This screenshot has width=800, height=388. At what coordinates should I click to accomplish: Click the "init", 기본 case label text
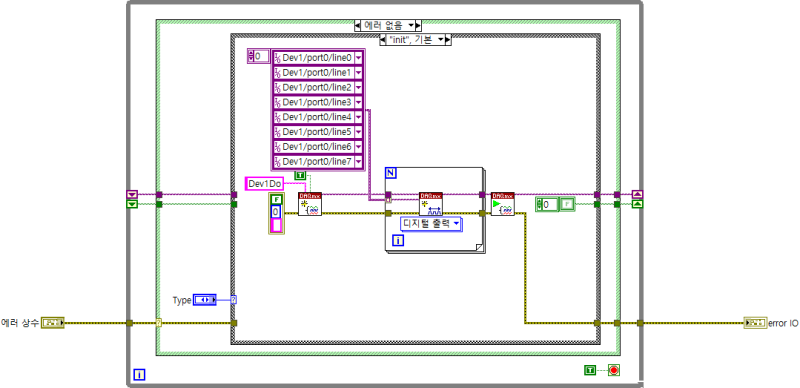[411, 39]
